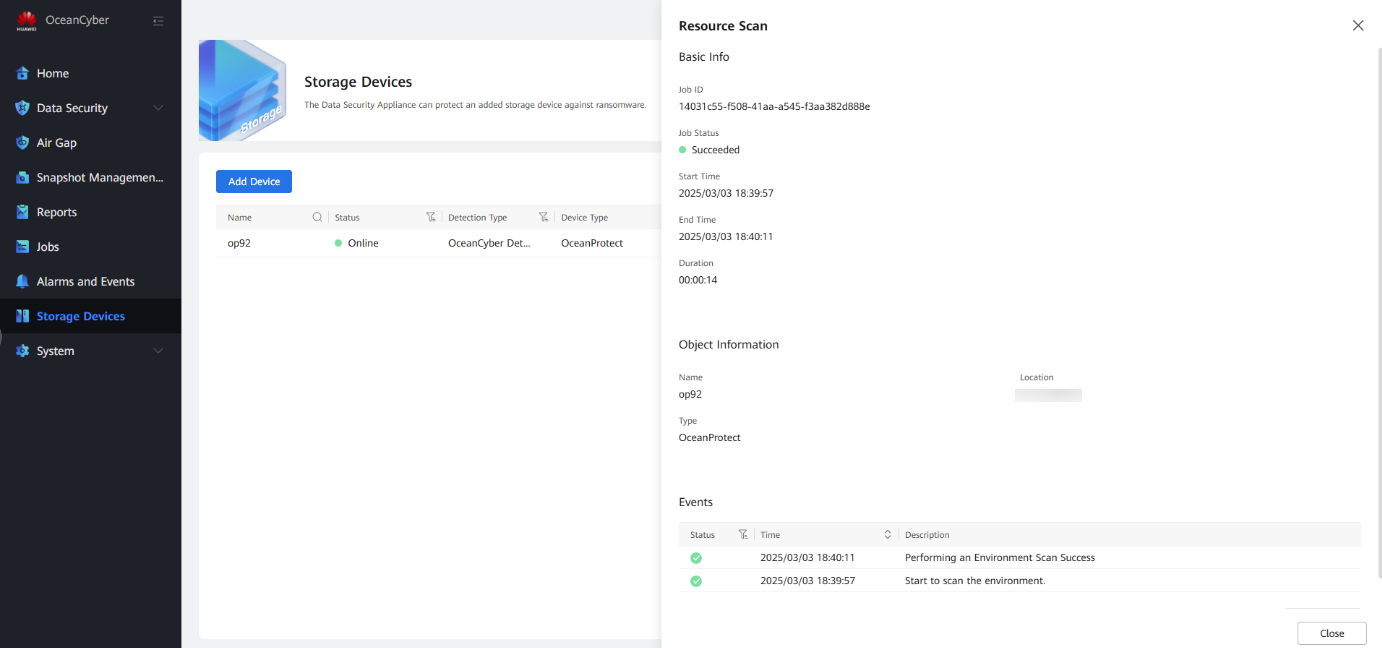The width and height of the screenshot is (1382, 648).
Task: Click the Jobs icon in sidebar
Action: pos(22,247)
